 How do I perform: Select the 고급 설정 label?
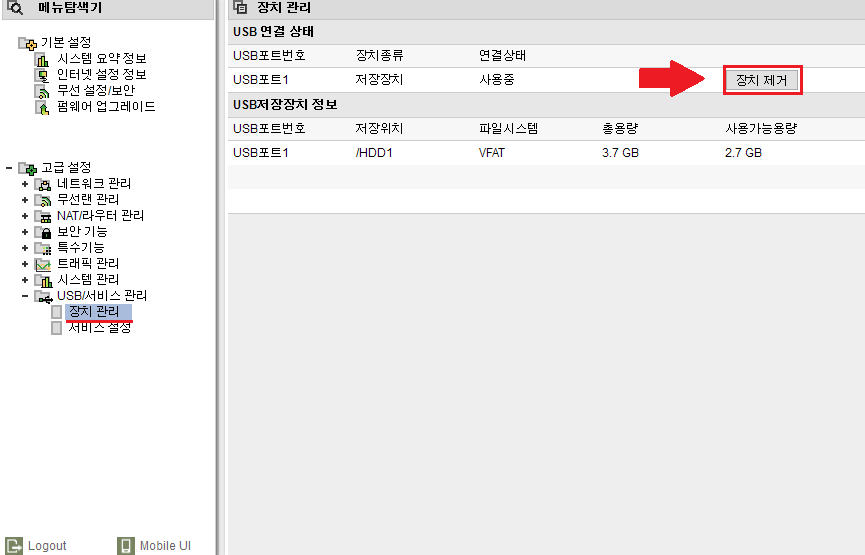66,167
